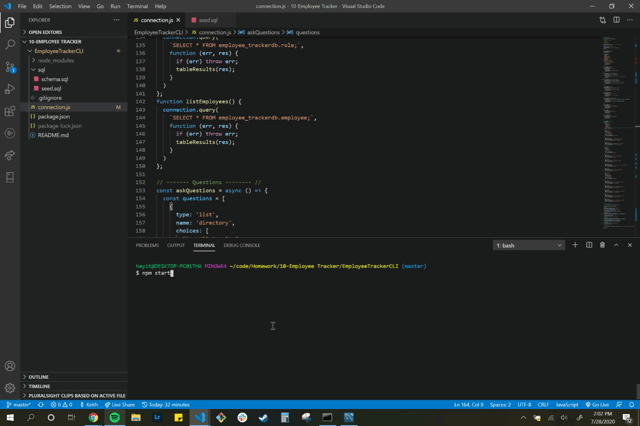Expand Pluralsight Clips Based on Active File
The height and width of the screenshot is (426, 640).
tap(74, 396)
